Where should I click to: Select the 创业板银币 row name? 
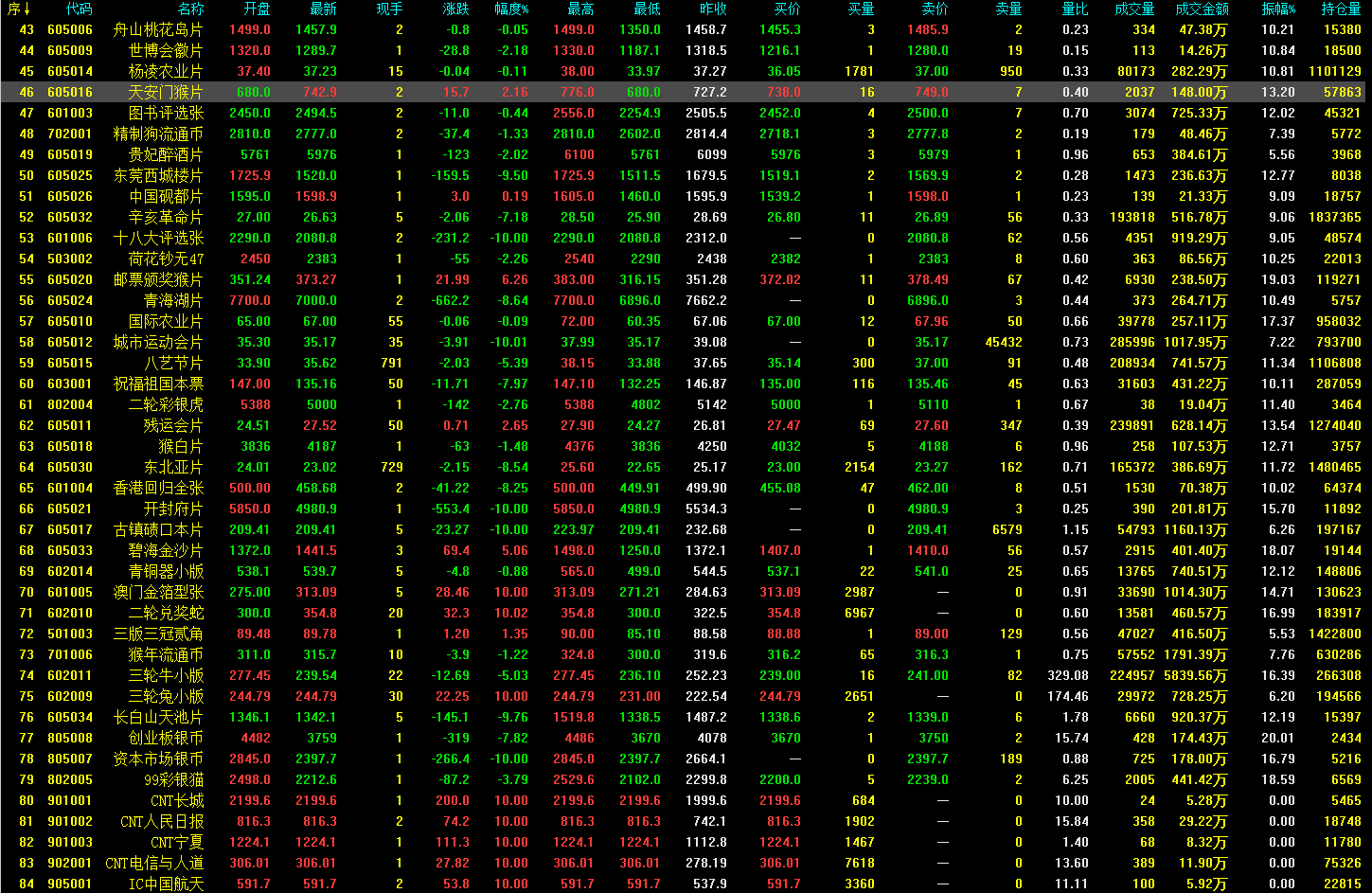click(166, 738)
